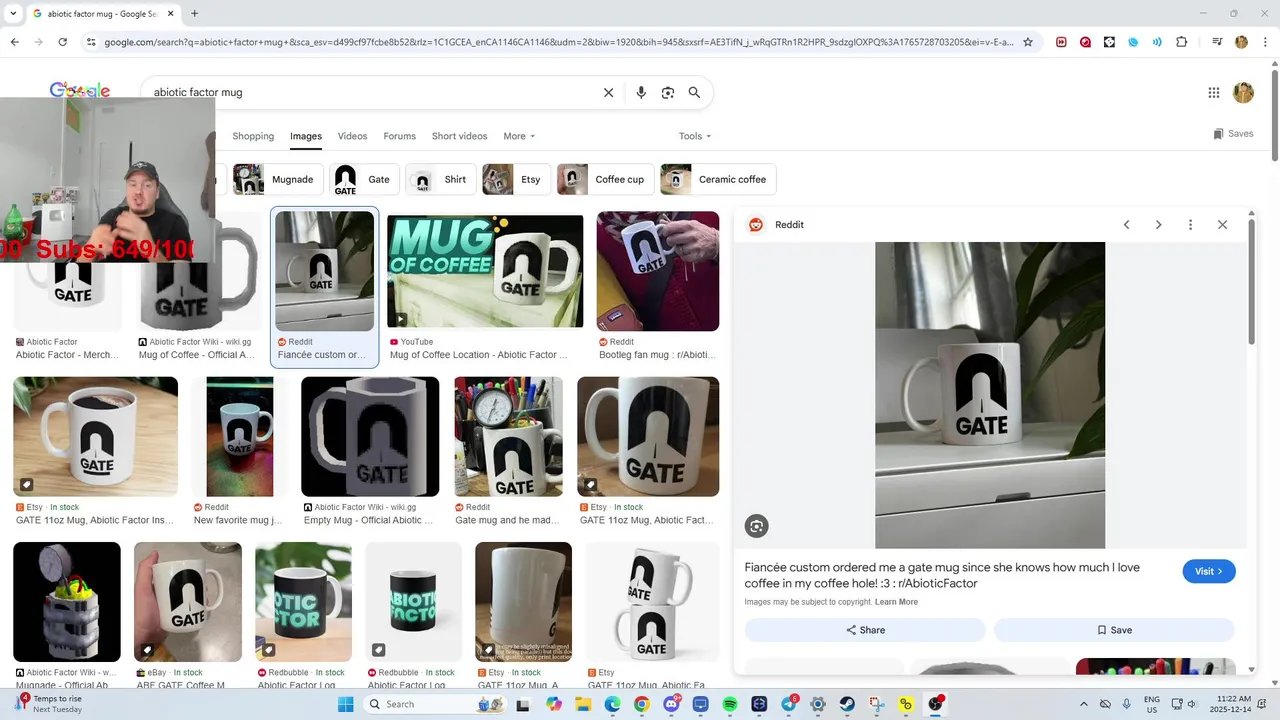Open the large preview image of the GATE mug
The image size is (1280, 720).
(990, 395)
